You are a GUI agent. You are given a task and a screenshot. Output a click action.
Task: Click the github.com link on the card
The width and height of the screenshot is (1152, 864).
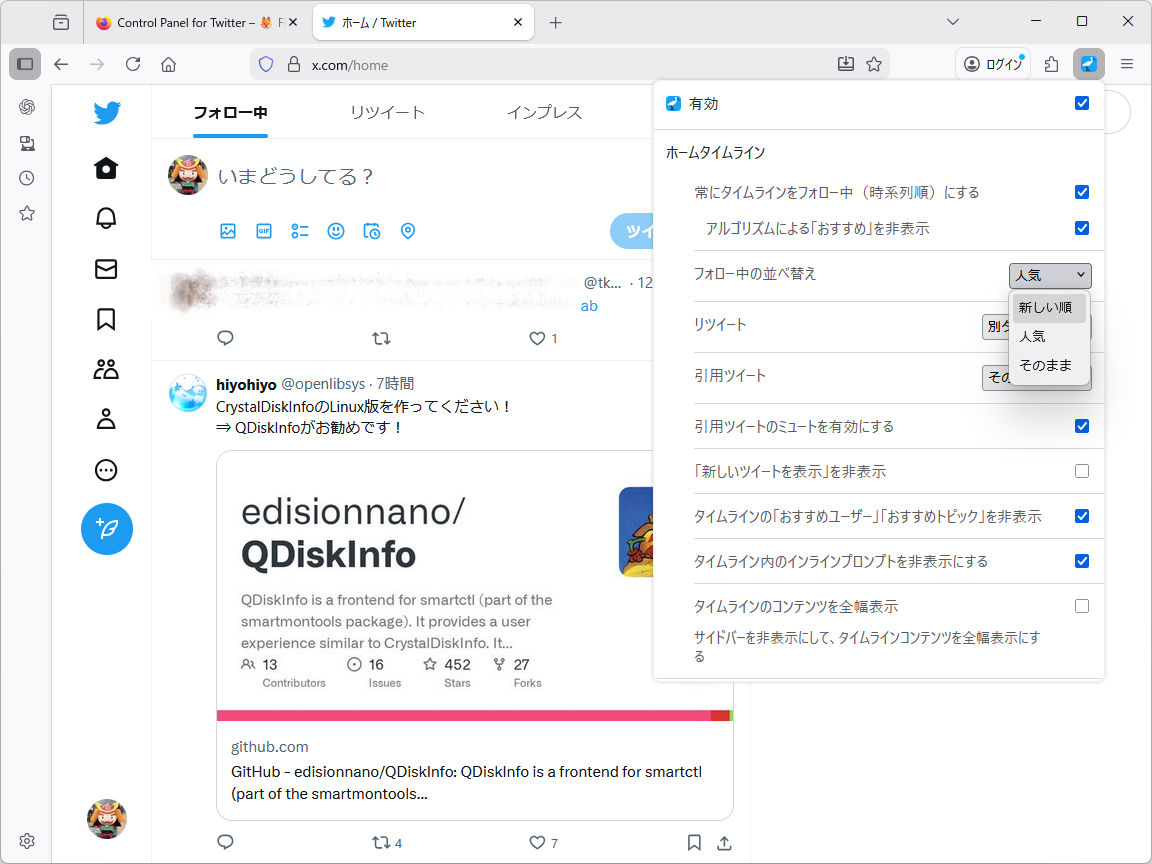tap(269, 746)
